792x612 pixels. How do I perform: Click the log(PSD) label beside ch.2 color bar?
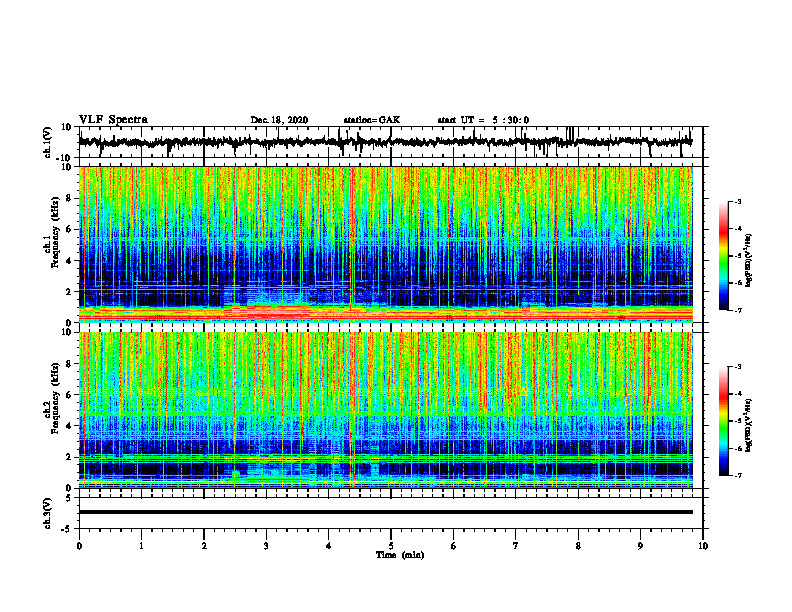pos(748,425)
